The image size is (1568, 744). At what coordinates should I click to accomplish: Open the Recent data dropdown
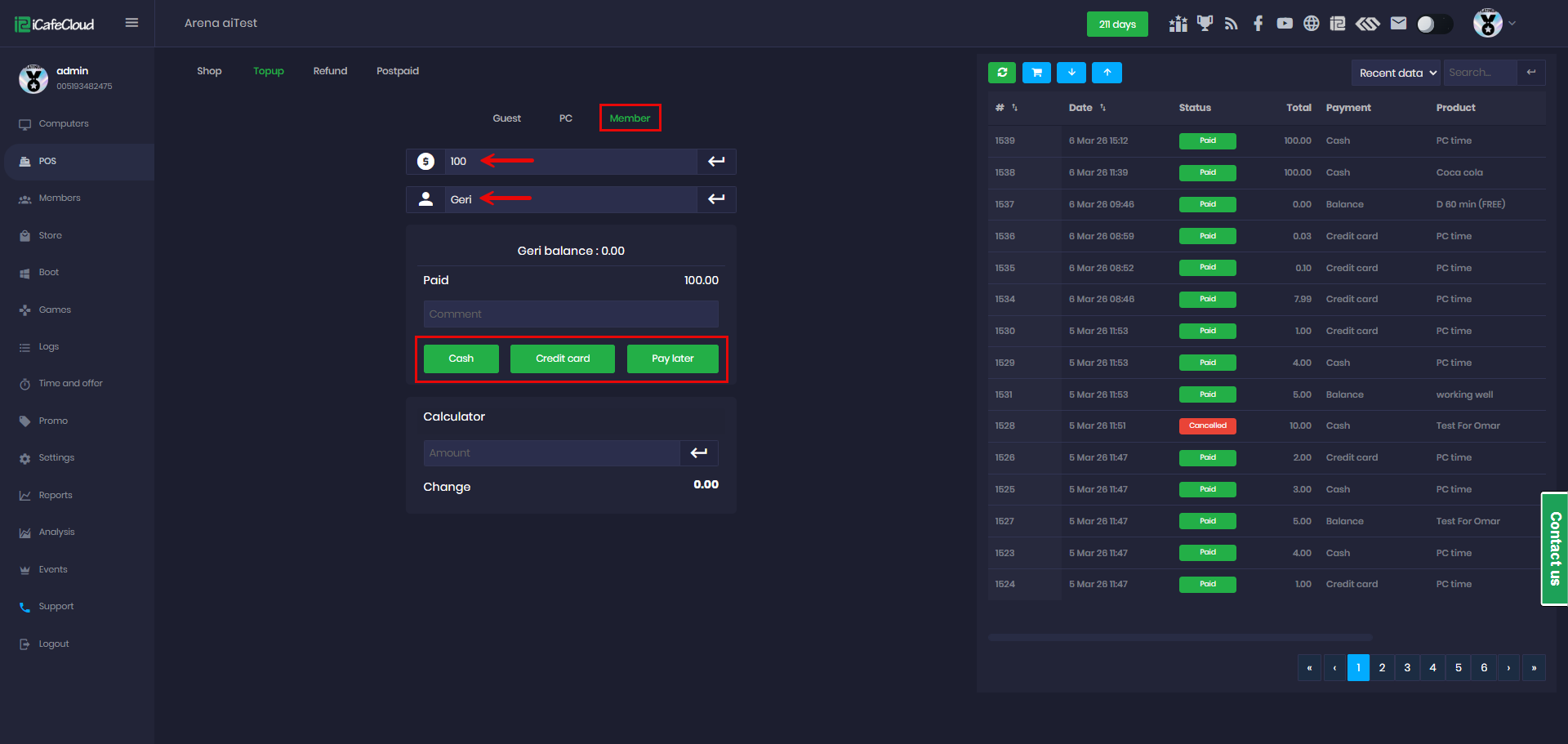(x=1396, y=73)
